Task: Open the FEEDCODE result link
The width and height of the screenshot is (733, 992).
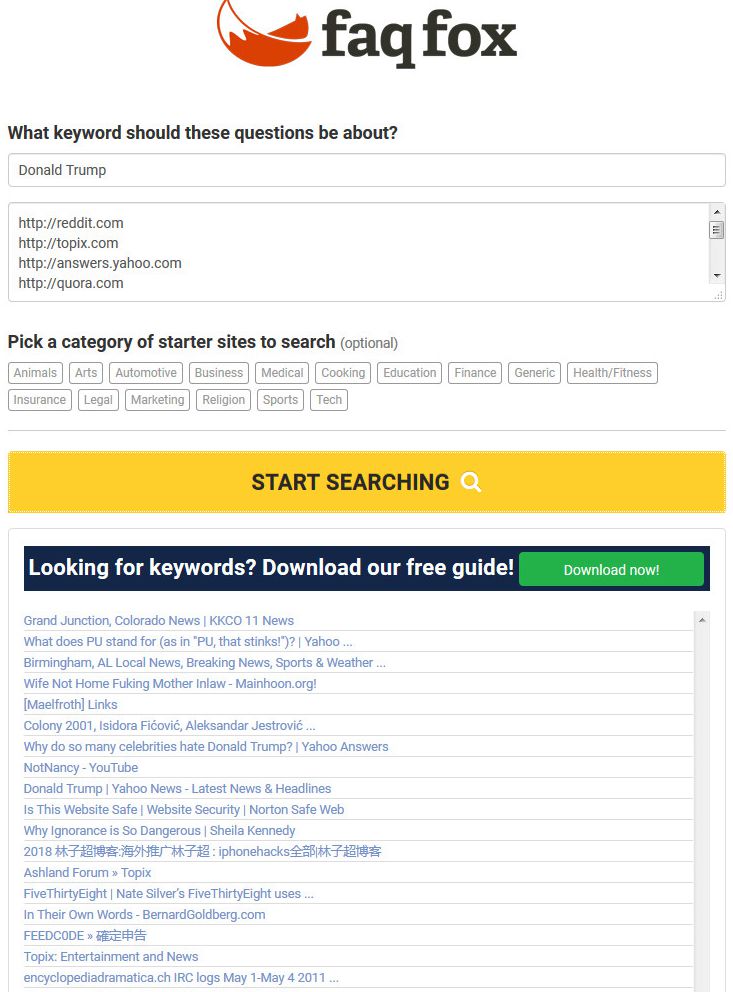Action: pos(85,935)
